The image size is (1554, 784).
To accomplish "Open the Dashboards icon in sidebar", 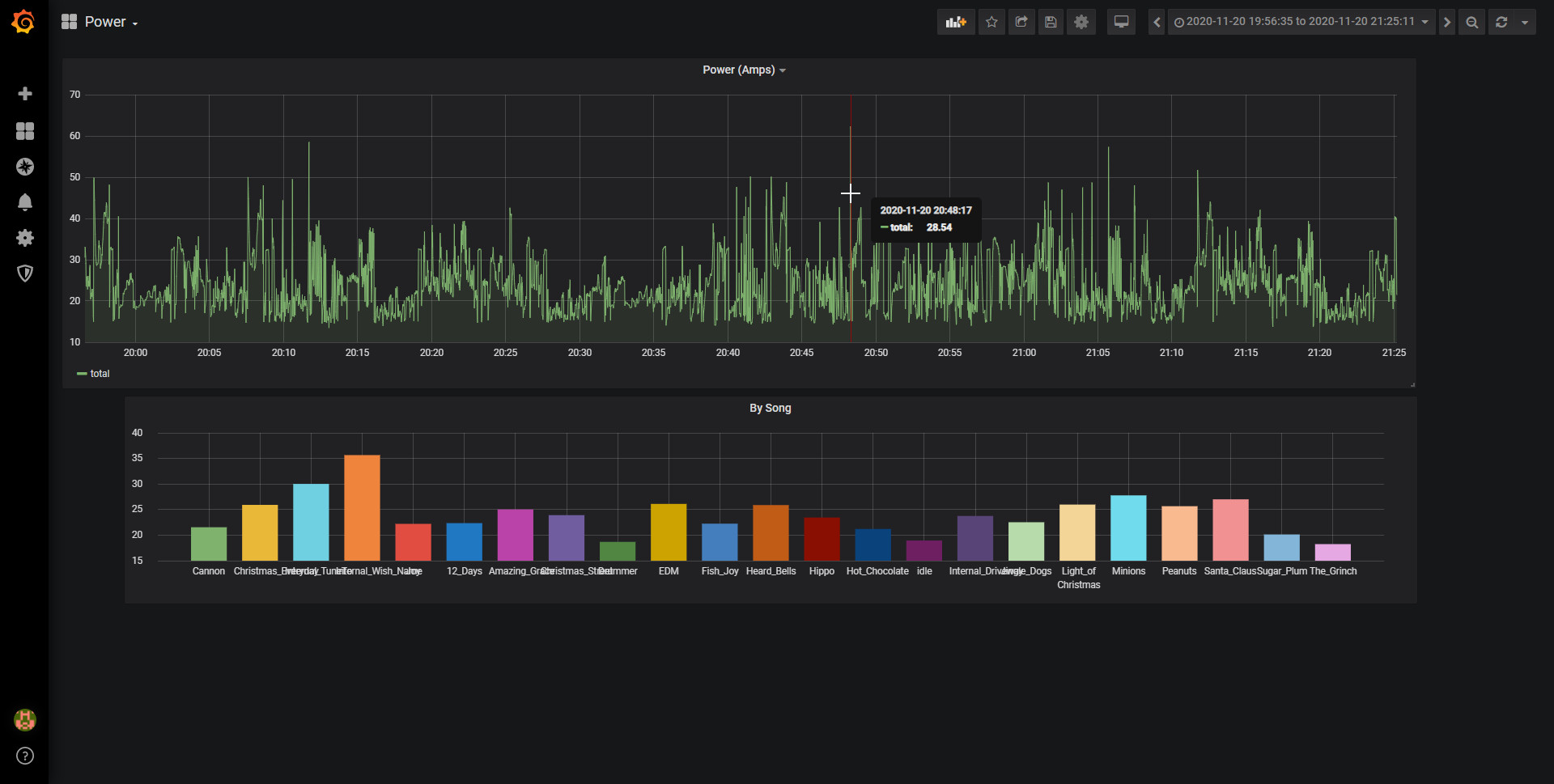I will (x=25, y=131).
